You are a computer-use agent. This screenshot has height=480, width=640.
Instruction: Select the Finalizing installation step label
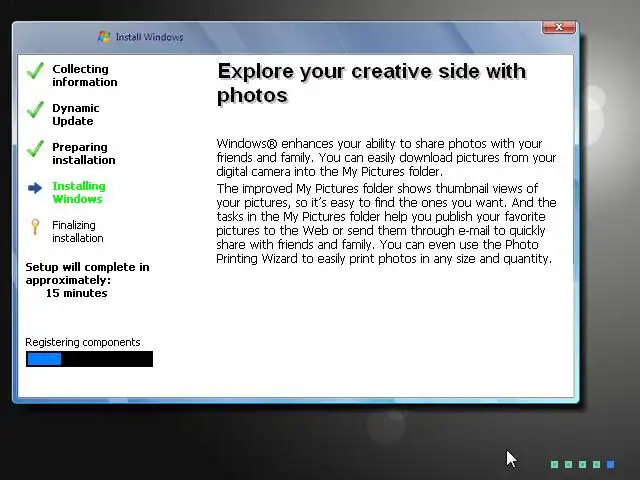[x=78, y=231]
